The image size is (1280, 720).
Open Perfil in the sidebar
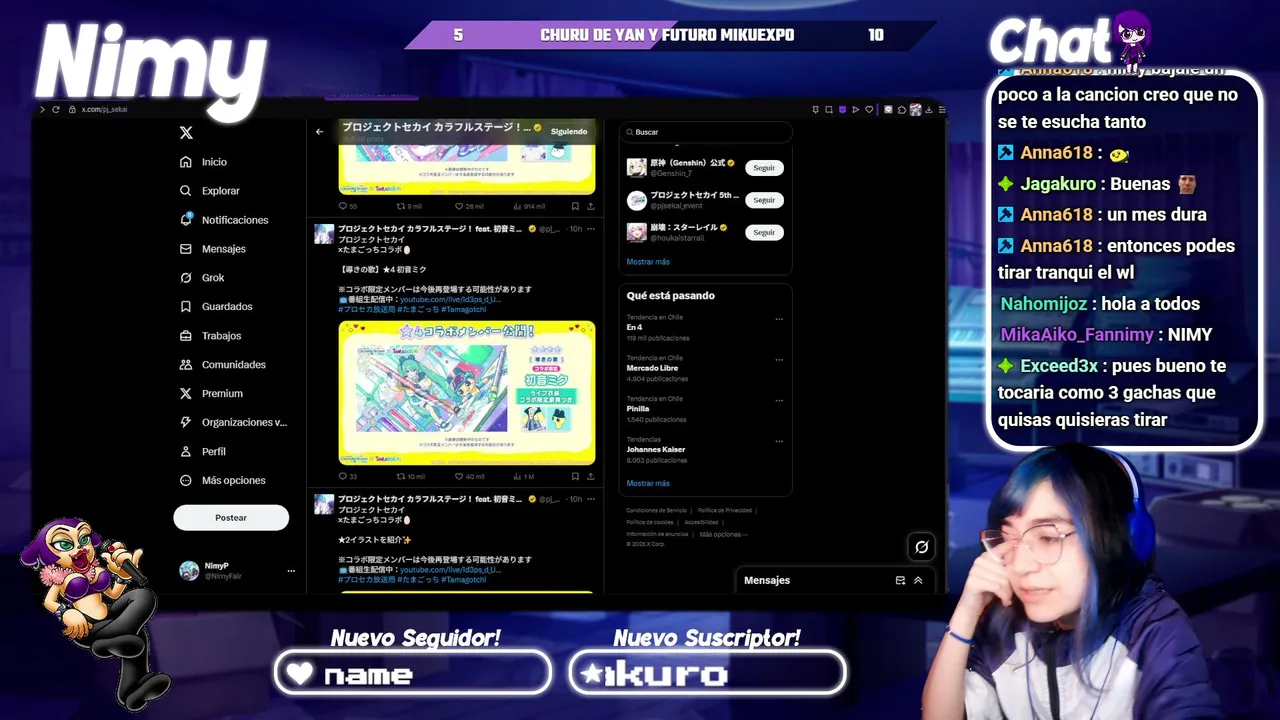point(203,452)
